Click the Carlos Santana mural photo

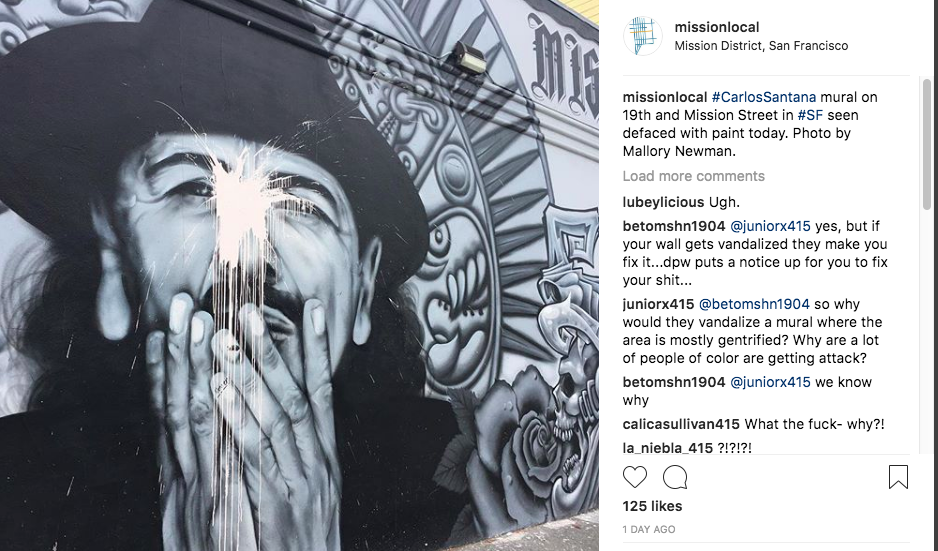[x=299, y=275]
